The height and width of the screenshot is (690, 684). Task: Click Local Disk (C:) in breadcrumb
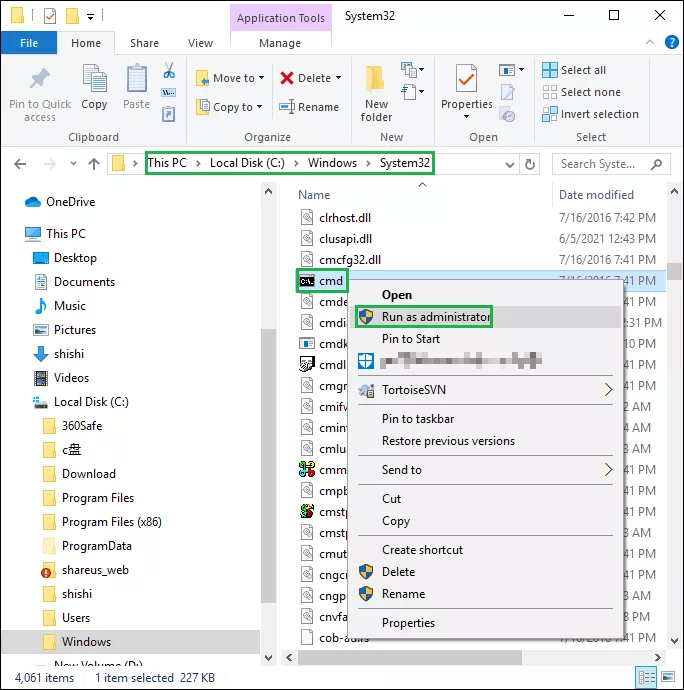(247, 163)
